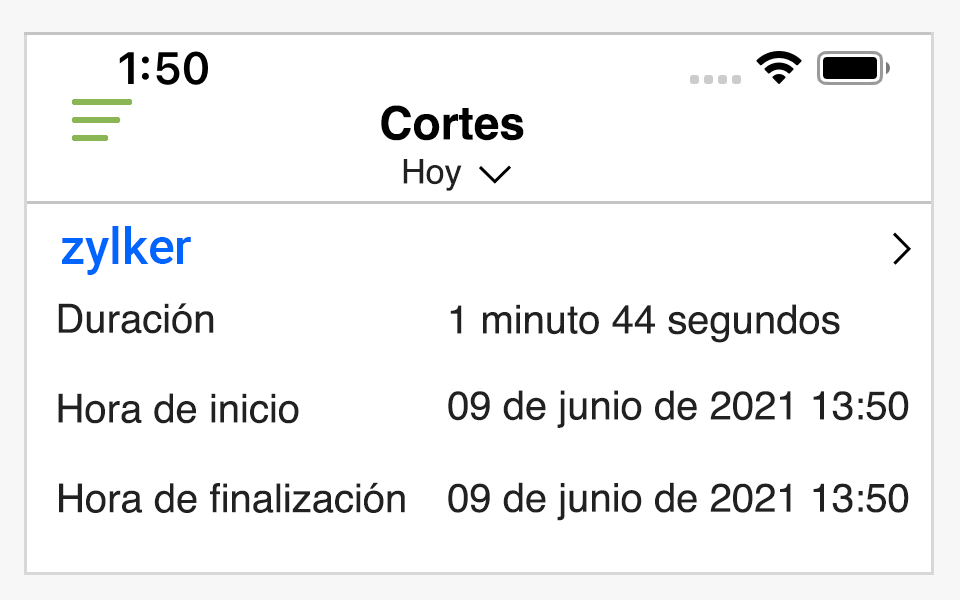This screenshot has width=960, height=600.
Task: Open the zylker monitor link
Action: click(126, 248)
